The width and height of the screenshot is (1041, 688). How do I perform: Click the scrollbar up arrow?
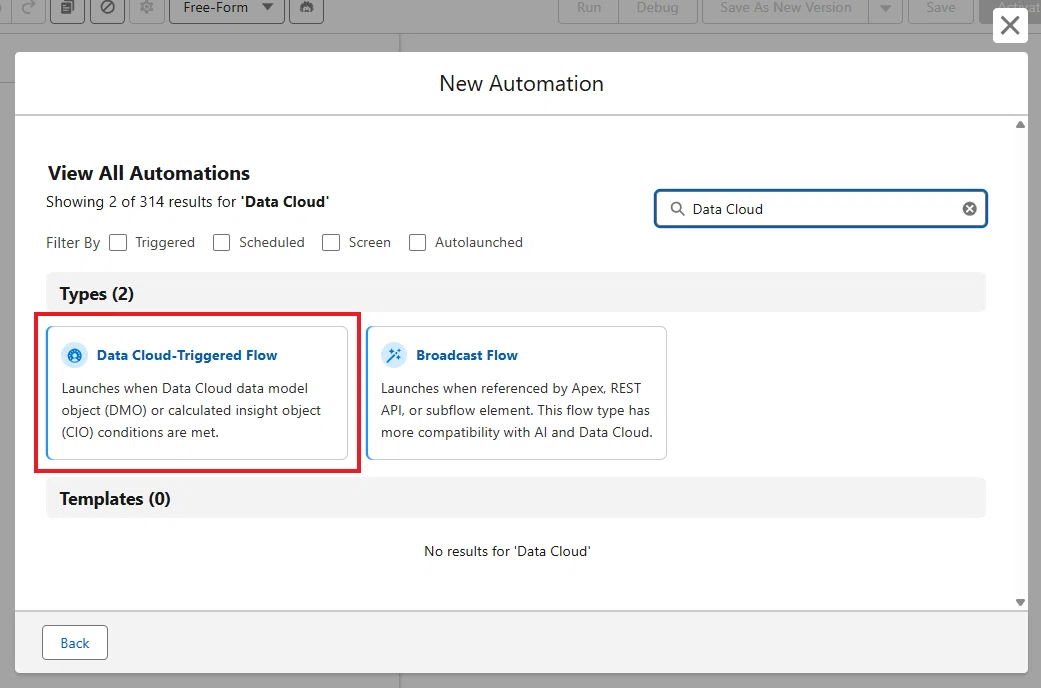point(1020,125)
